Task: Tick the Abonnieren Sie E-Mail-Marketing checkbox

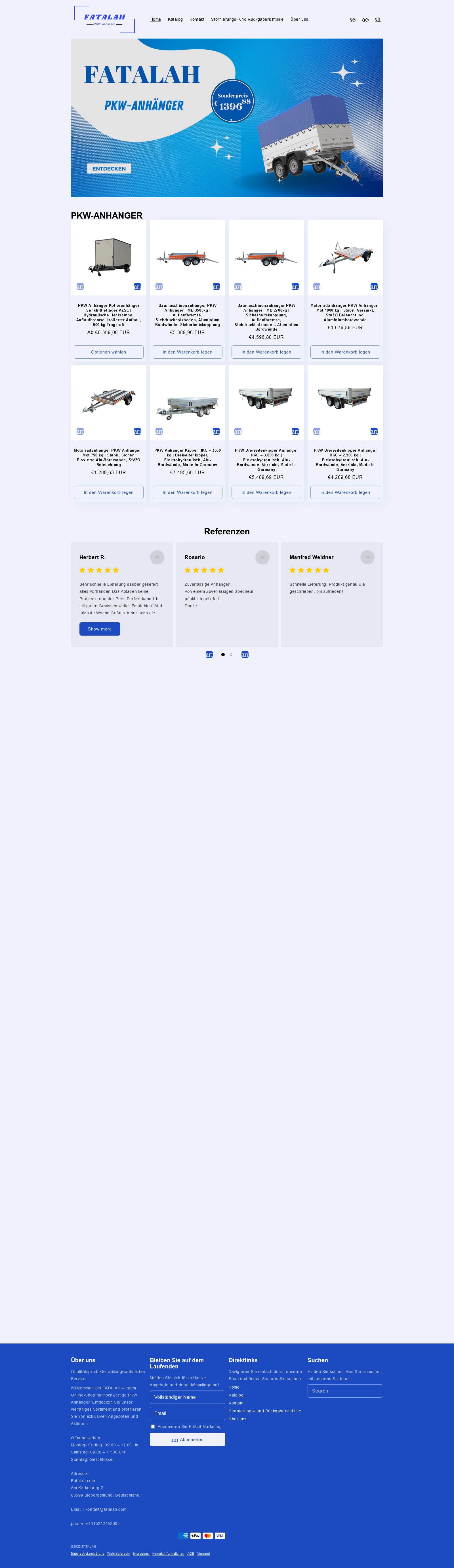Action: (153, 1426)
